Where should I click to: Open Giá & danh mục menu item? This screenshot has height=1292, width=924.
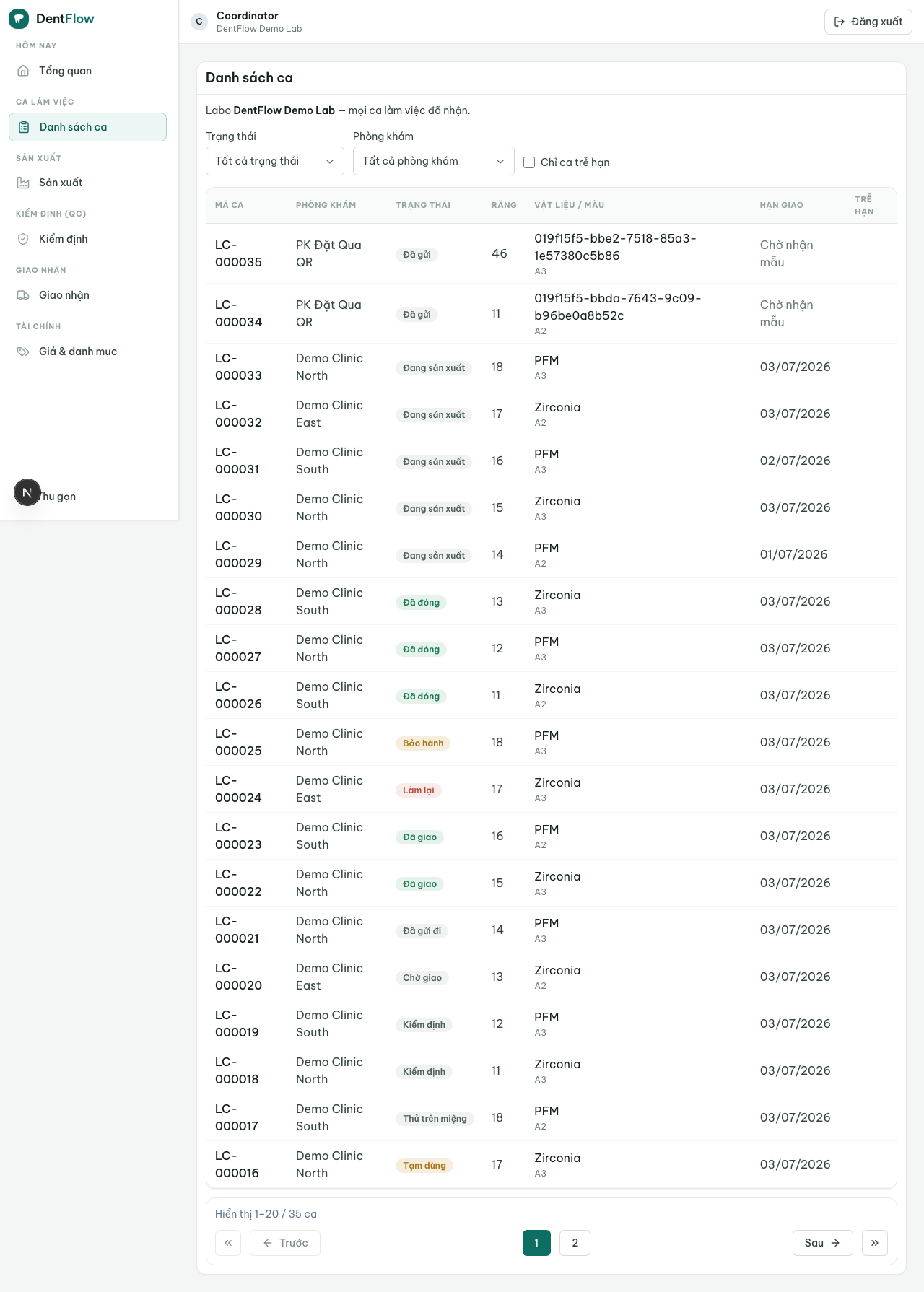pyautogui.click(x=87, y=352)
